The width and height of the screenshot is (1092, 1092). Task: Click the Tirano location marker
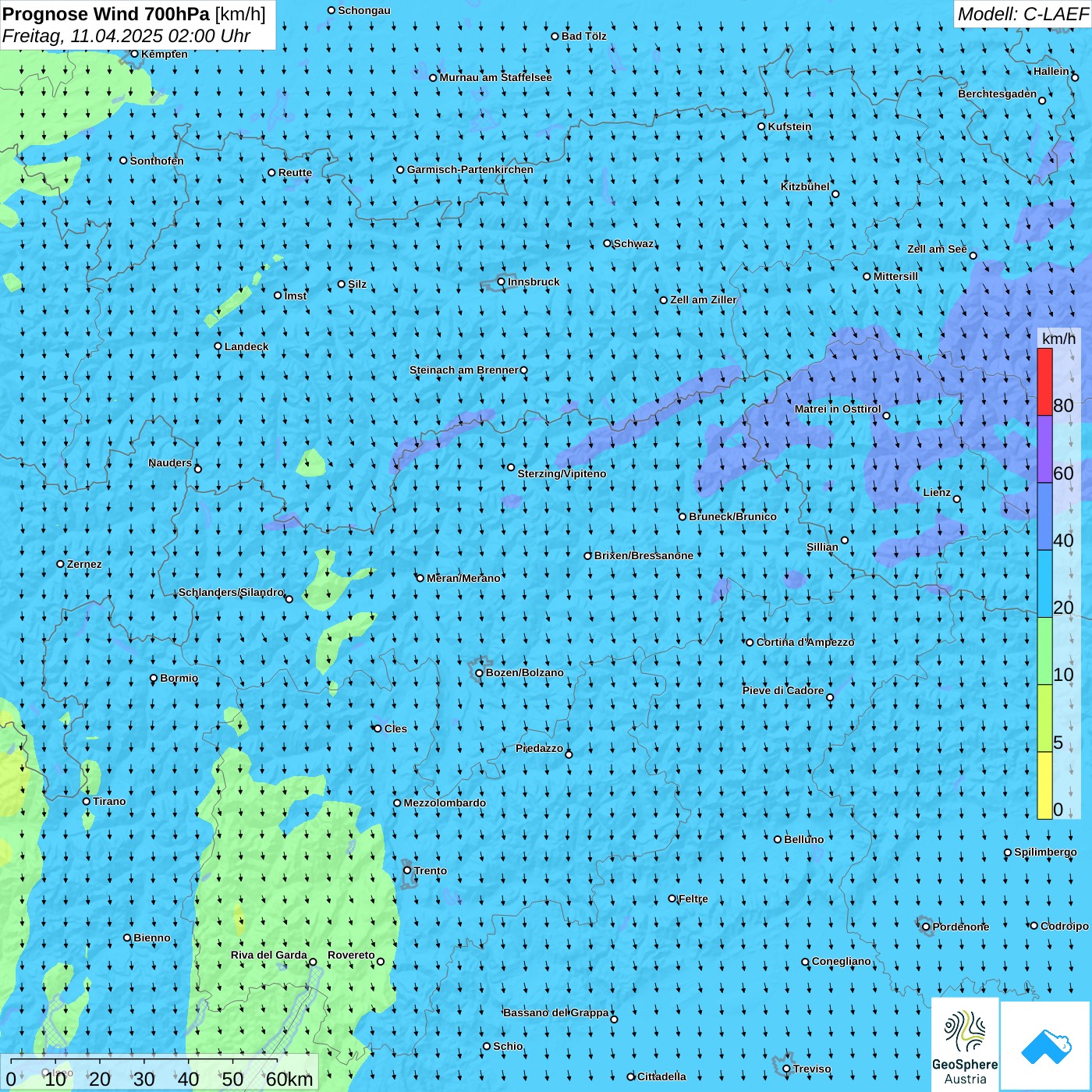click(x=87, y=801)
